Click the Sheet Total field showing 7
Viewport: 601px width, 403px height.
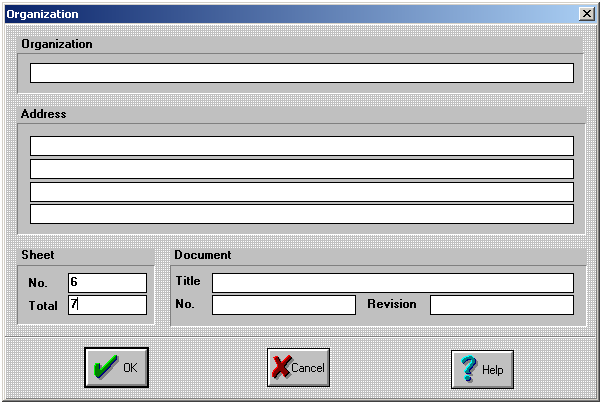tap(107, 305)
